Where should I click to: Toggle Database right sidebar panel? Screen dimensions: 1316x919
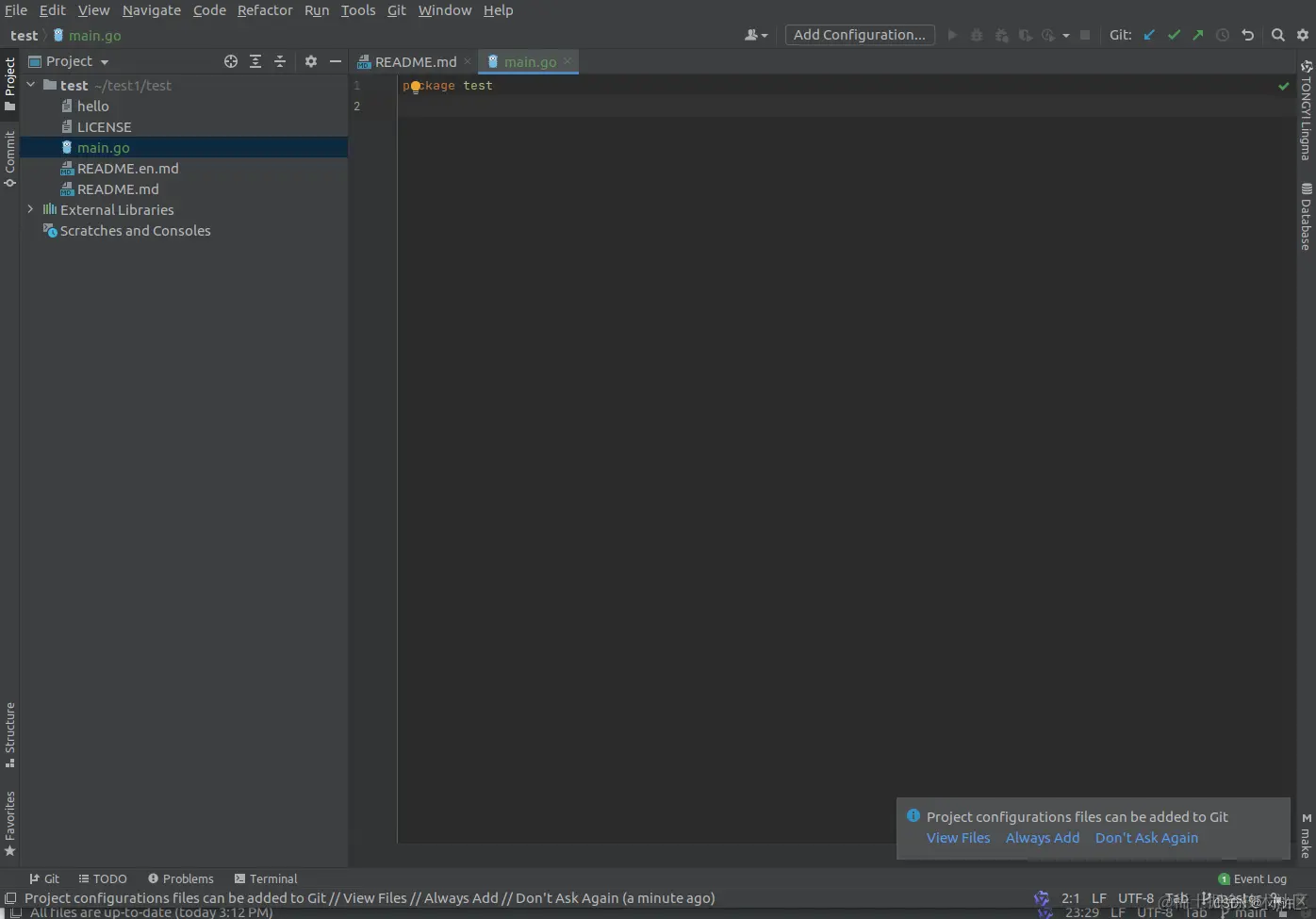pyautogui.click(x=1306, y=216)
